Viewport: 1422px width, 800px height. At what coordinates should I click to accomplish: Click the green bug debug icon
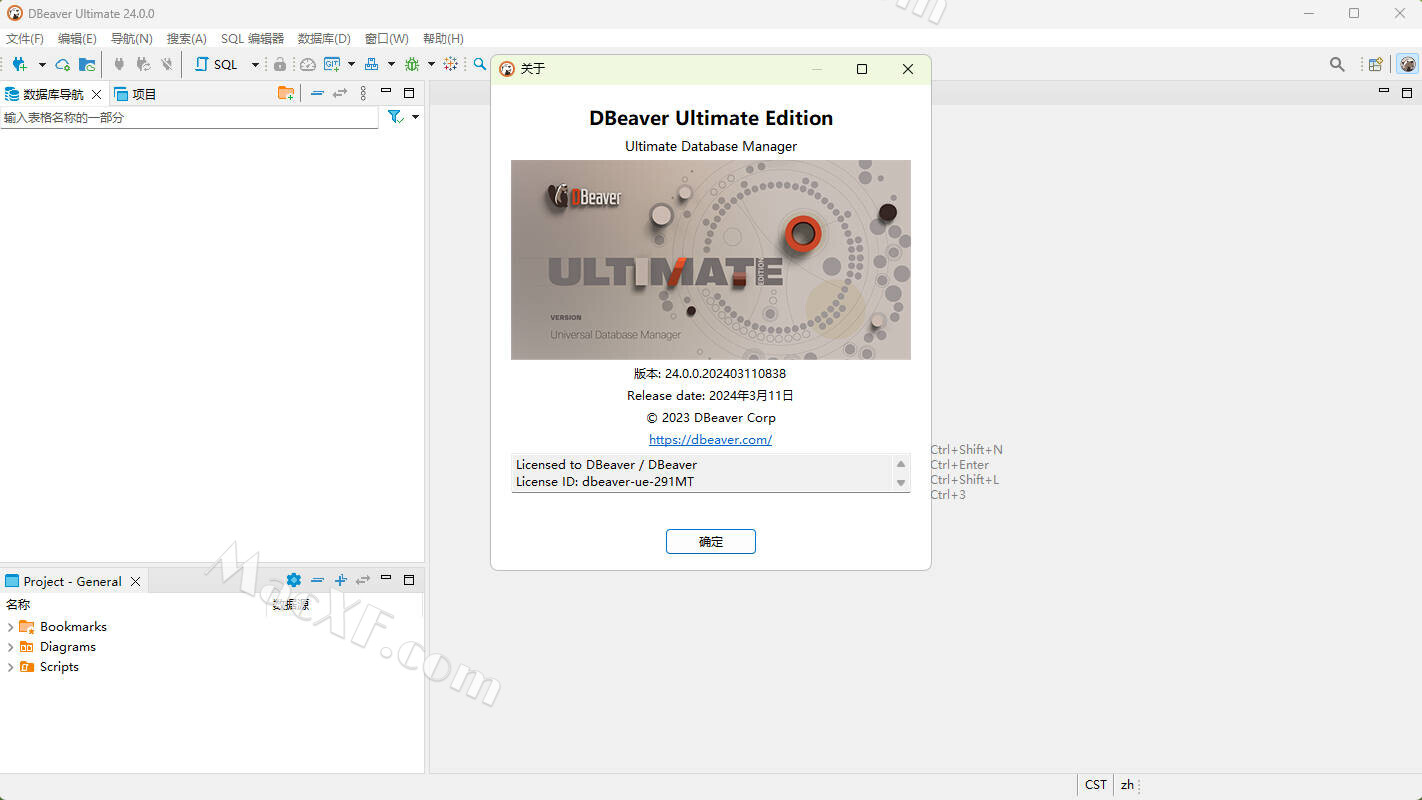(411, 64)
